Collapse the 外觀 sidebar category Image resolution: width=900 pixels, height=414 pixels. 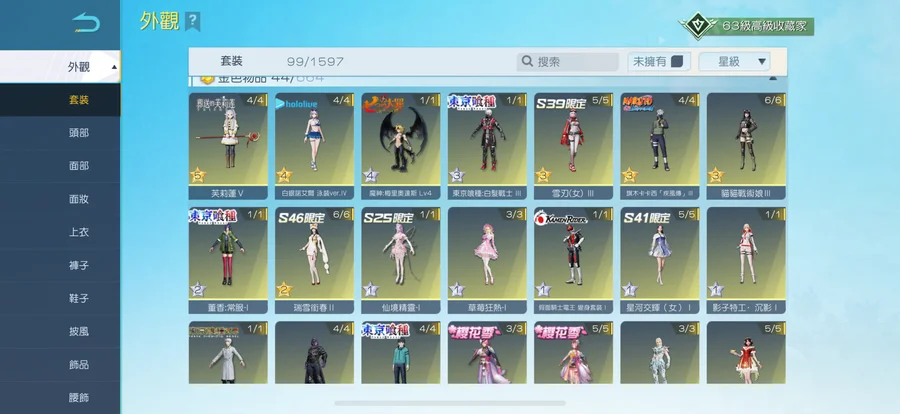pos(113,67)
